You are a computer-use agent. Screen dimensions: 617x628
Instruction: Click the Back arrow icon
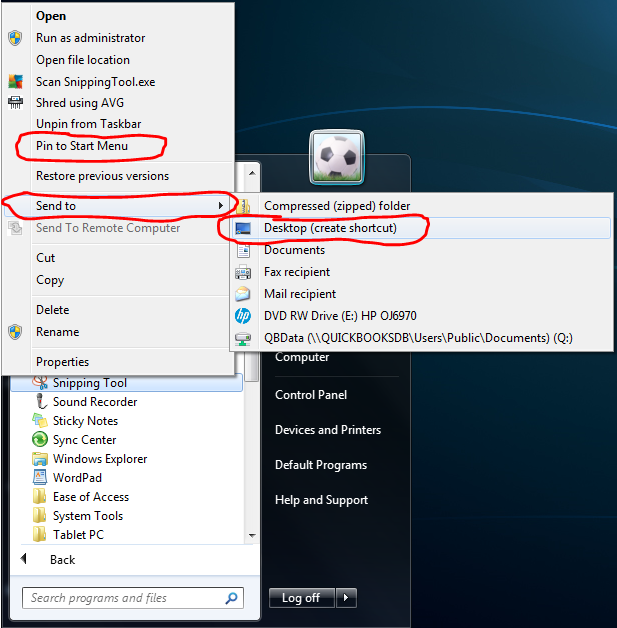coord(24,558)
